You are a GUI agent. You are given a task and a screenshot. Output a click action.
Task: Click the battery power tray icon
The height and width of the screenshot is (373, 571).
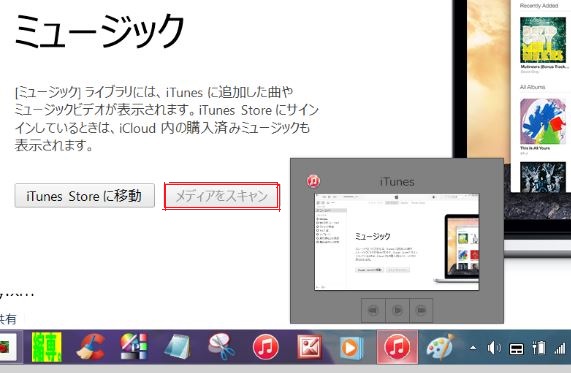(539, 348)
